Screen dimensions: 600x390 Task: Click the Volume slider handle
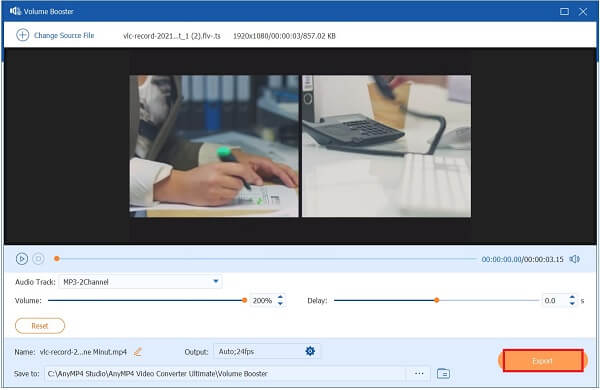click(x=245, y=300)
